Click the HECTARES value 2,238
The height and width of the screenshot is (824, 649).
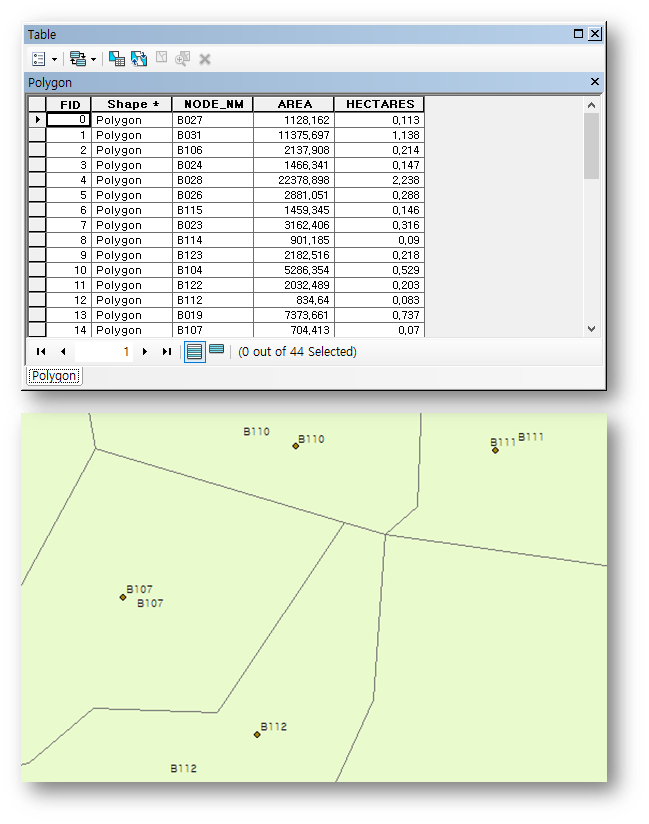tap(379, 180)
